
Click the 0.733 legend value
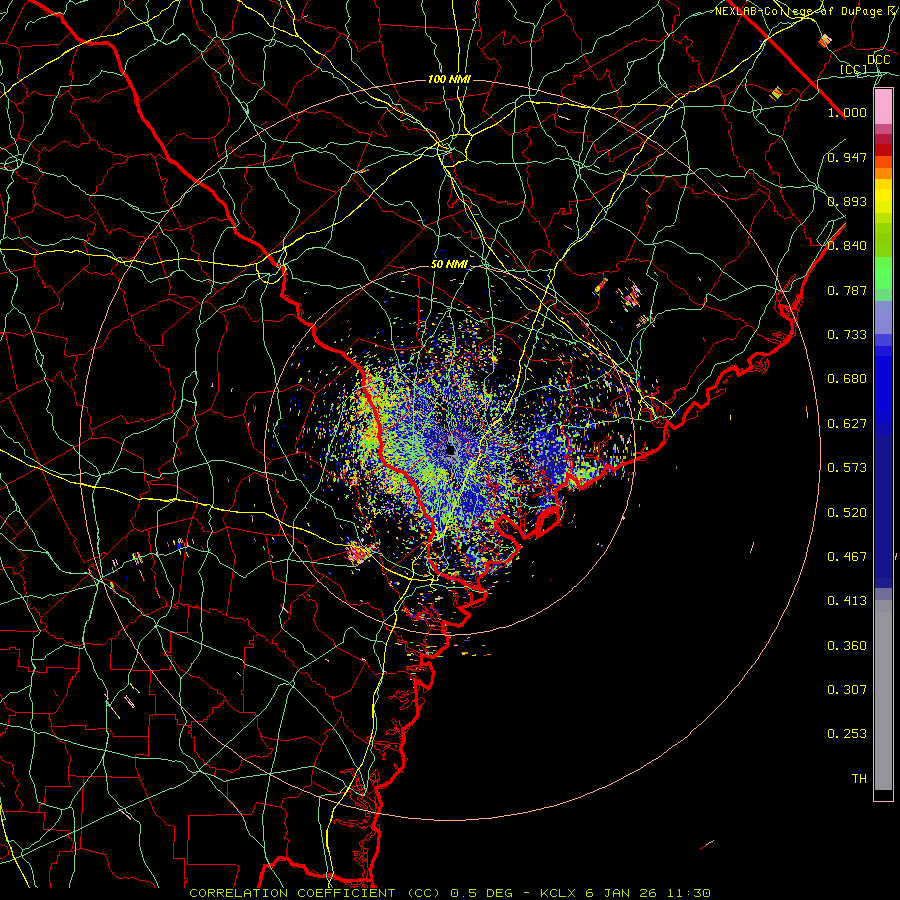click(x=847, y=335)
